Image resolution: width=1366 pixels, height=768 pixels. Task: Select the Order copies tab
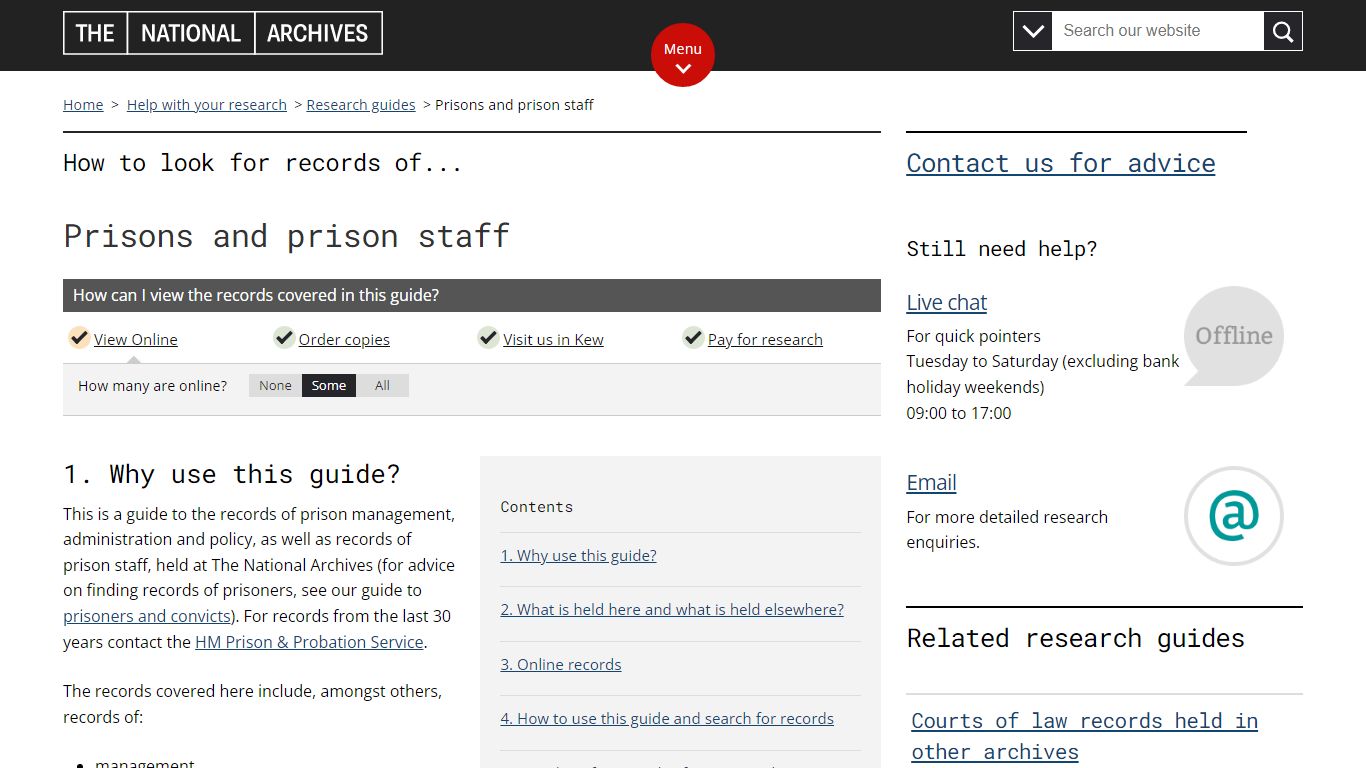pyautogui.click(x=344, y=340)
